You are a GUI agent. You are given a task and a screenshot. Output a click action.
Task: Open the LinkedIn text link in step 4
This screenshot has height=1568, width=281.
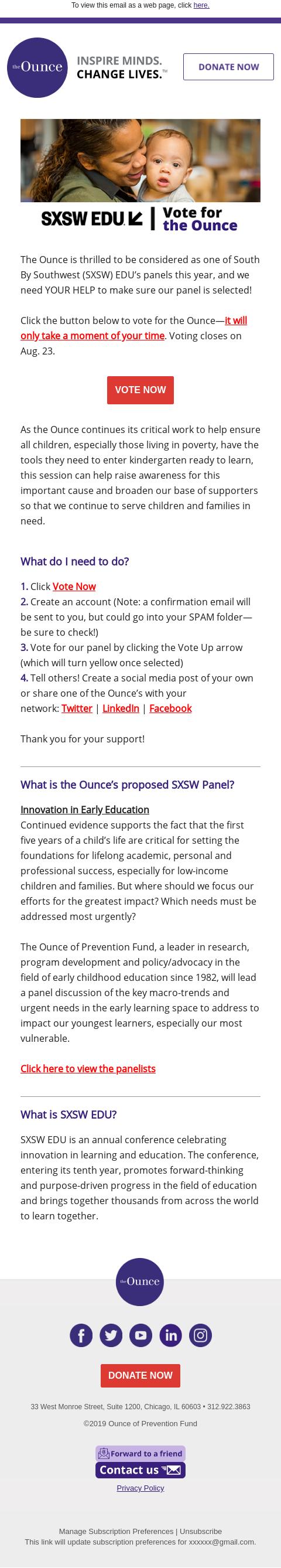(x=121, y=708)
